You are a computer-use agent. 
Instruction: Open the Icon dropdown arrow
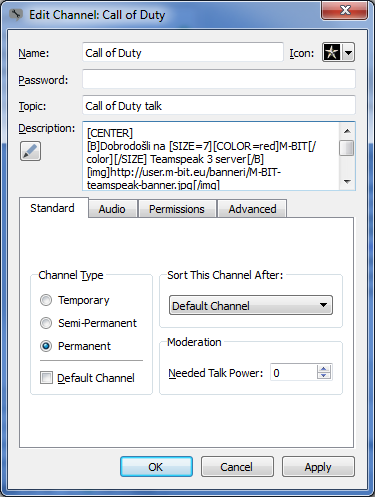(x=348, y=52)
